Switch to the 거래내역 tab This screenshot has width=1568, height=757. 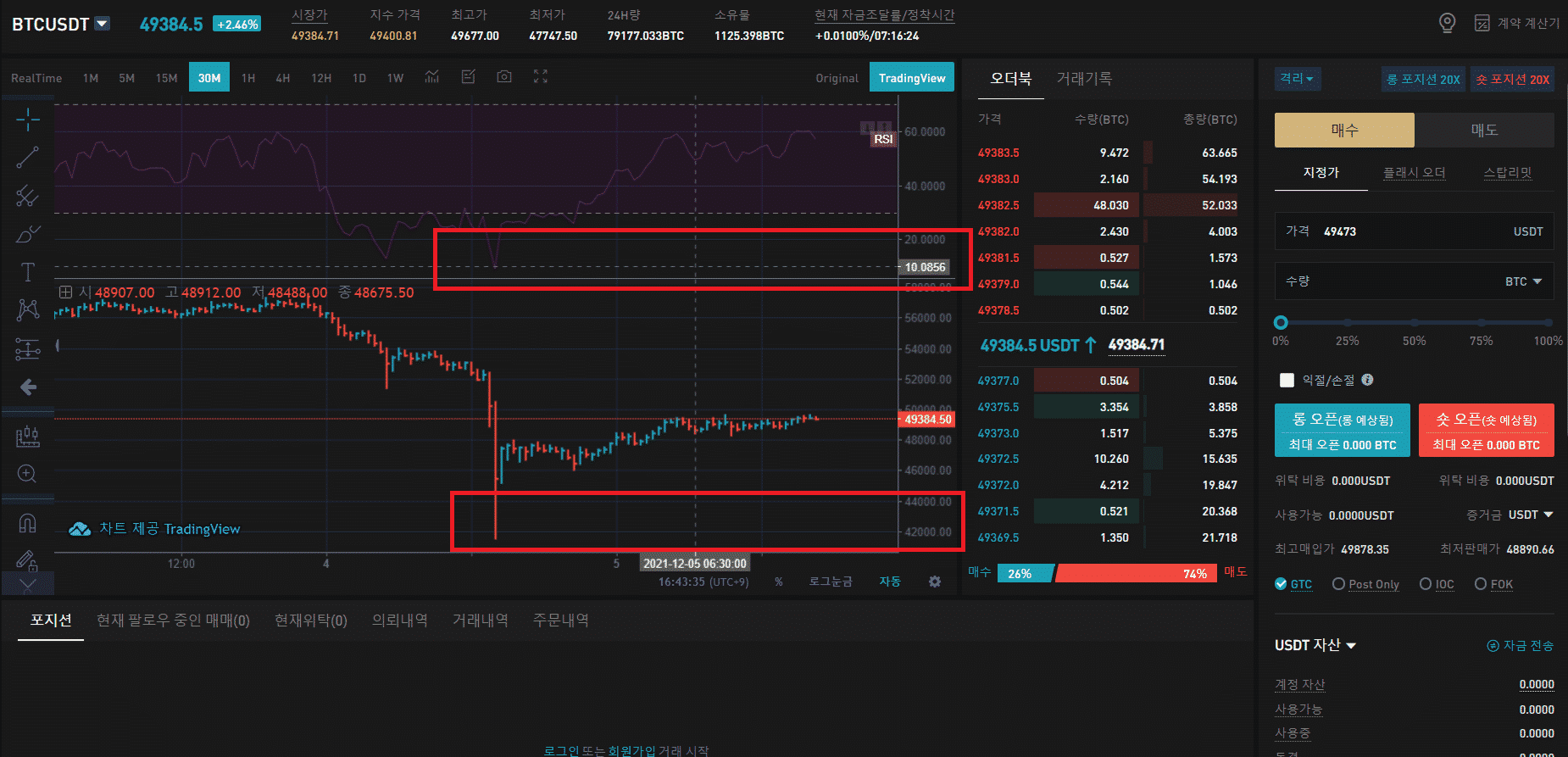point(481,621)
